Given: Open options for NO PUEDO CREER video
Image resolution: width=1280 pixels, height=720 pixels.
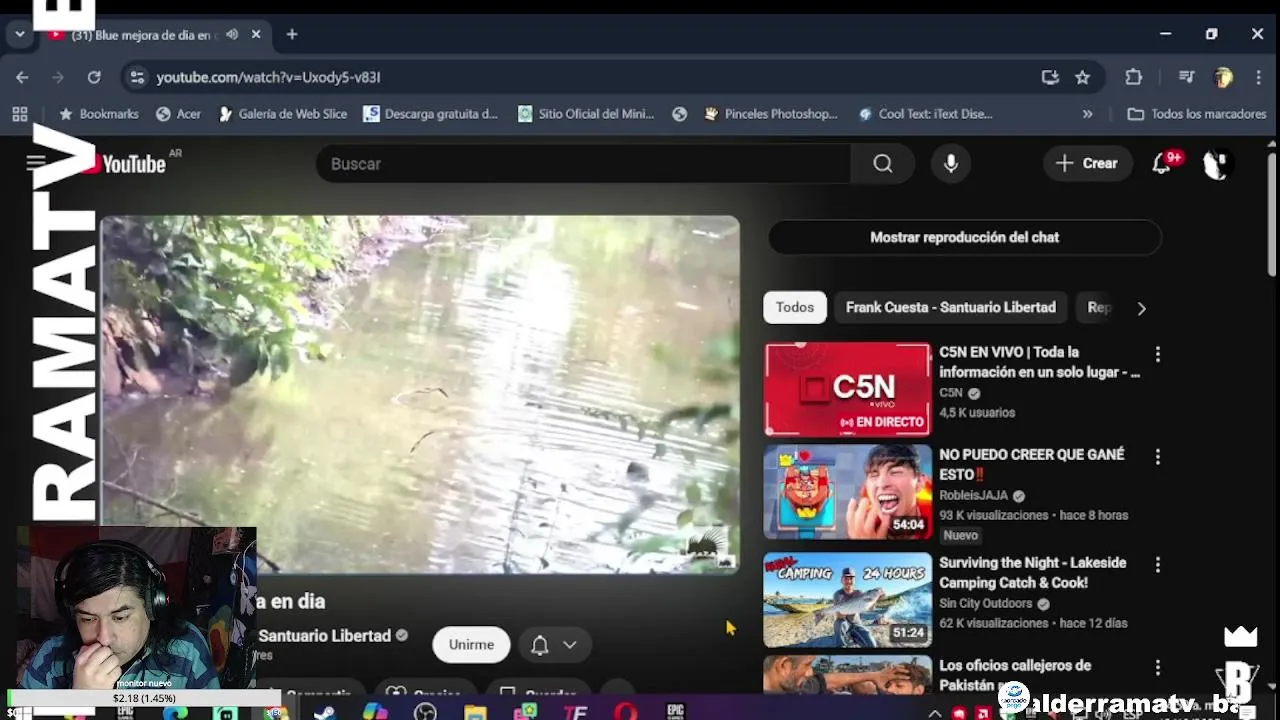Looking at the screenshot, I should tap(1157, 457).
